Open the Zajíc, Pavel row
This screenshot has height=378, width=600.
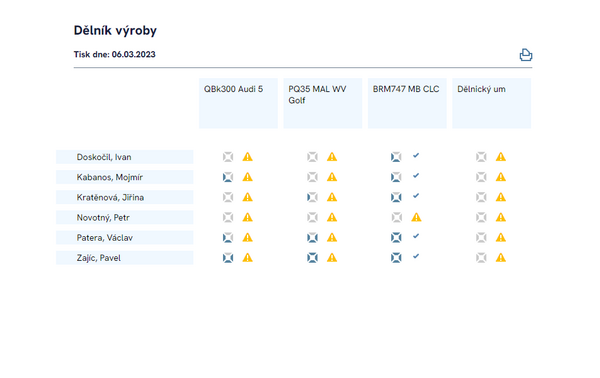(125, 258)
